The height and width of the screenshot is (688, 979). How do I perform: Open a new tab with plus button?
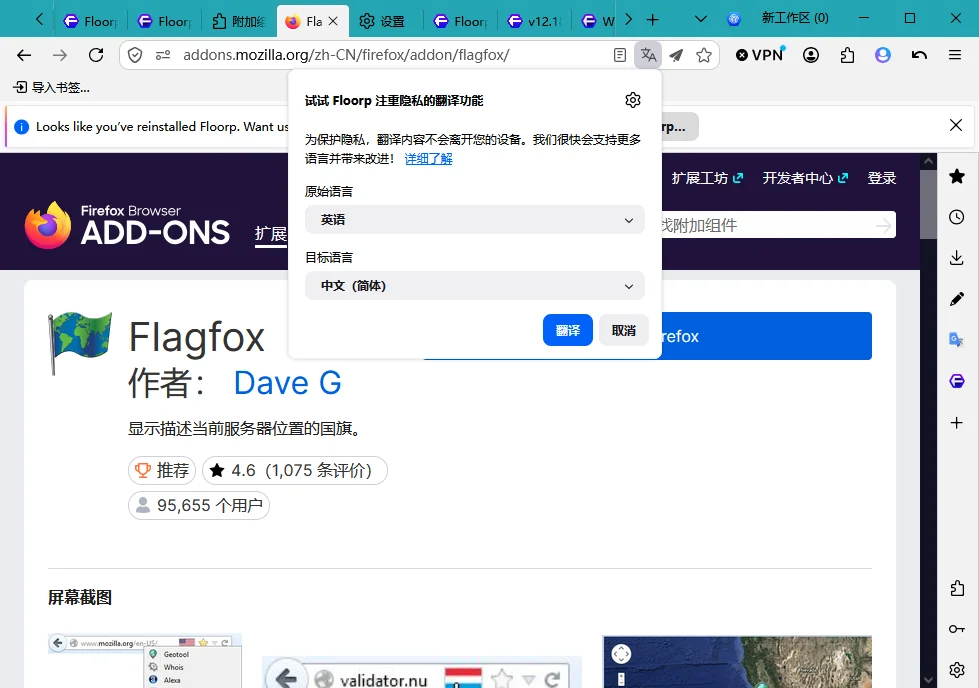652,20
